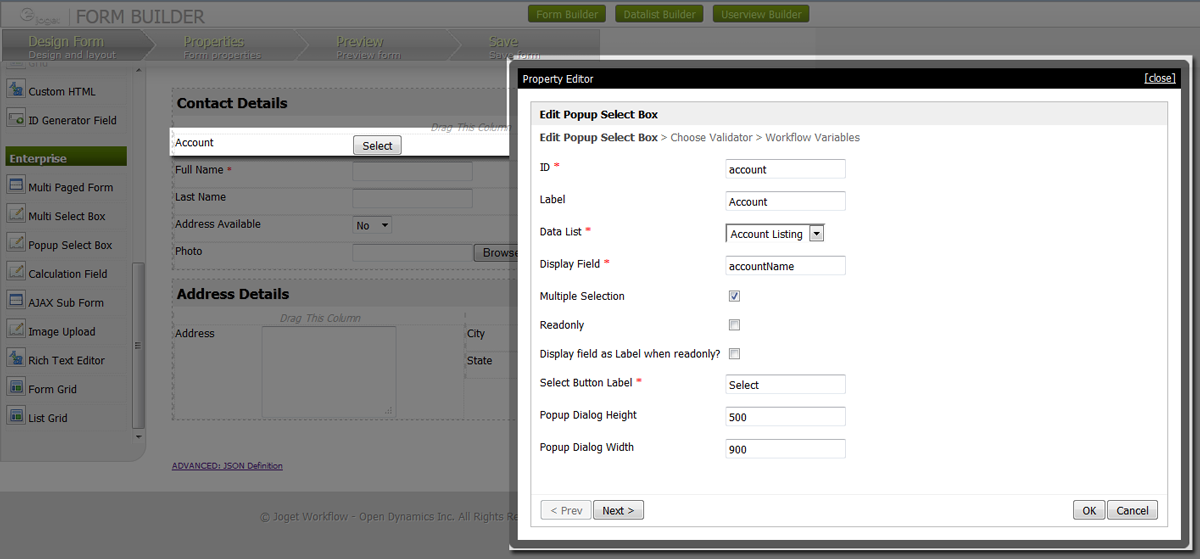
Task: Click the palette vertical scrollbar thumb
Action: [138, 347]
